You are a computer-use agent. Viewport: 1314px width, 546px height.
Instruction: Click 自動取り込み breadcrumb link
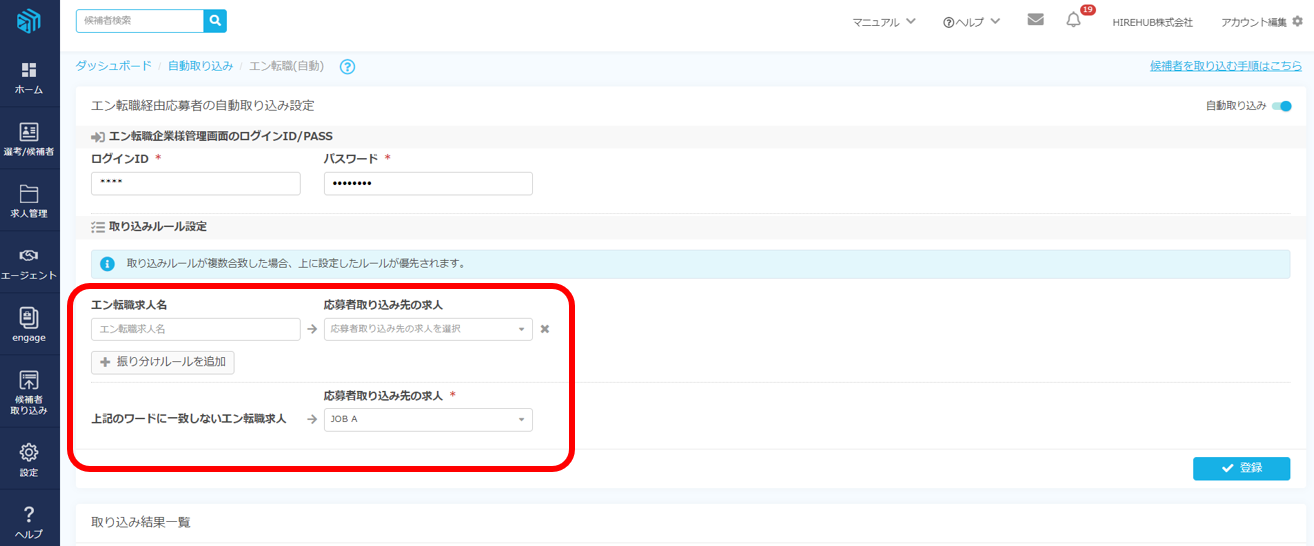200,66
